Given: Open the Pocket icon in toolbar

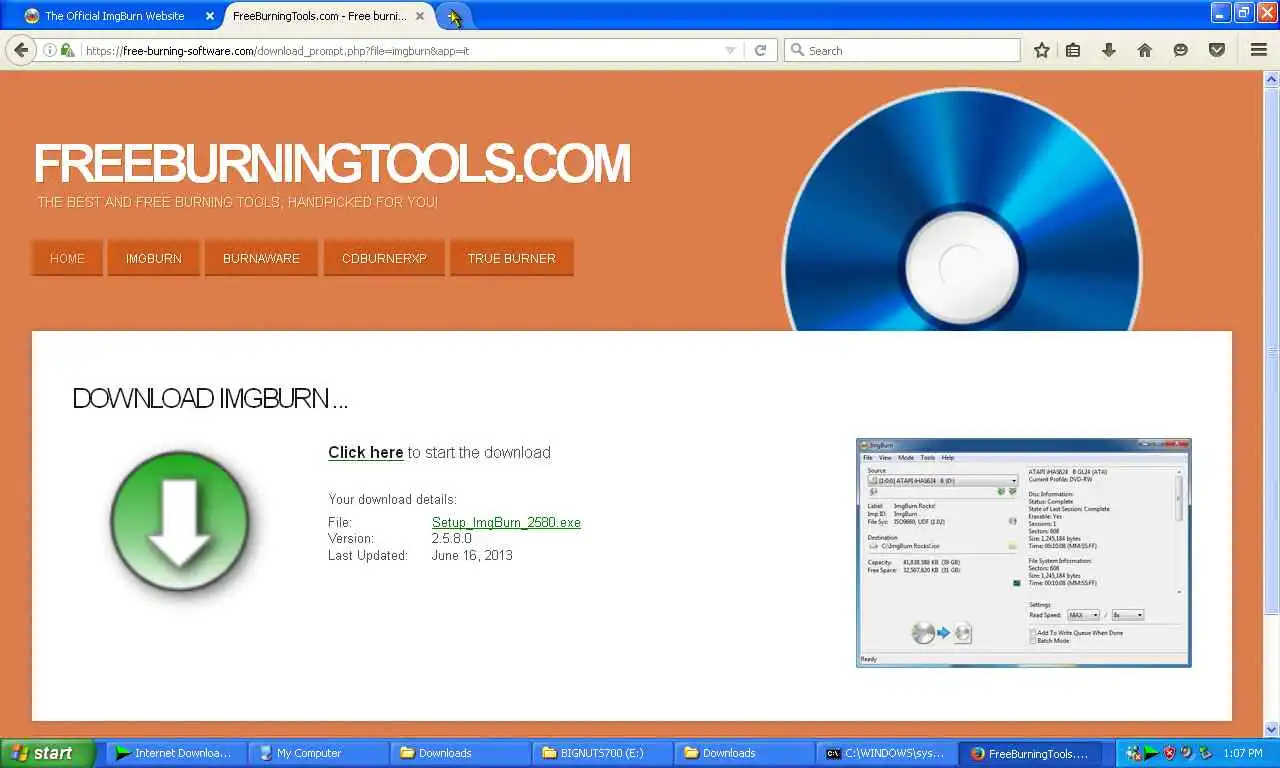Looking at the screenshot, I should [1217, 50].
